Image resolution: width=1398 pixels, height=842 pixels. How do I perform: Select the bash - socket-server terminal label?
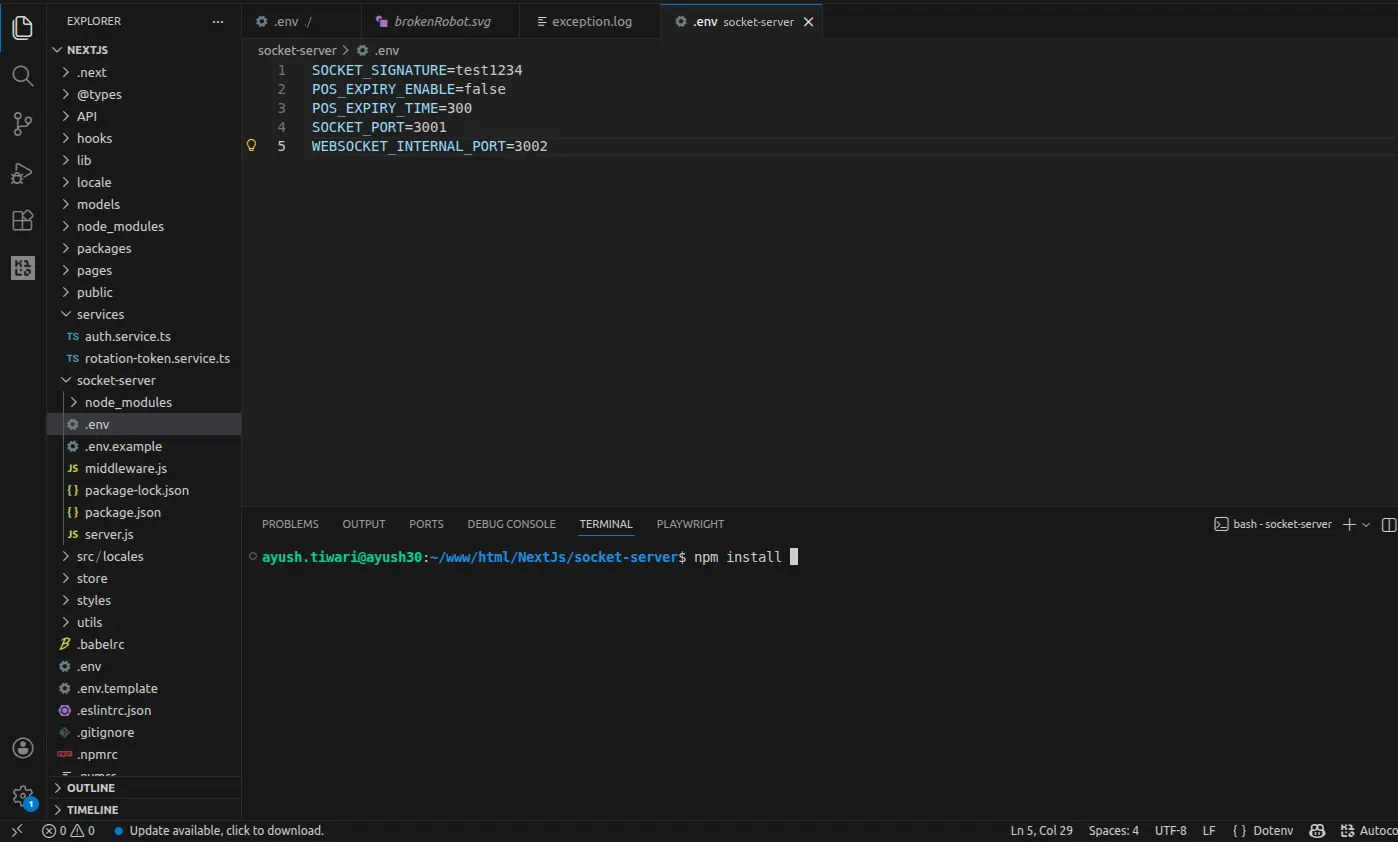click(1273, 524)
